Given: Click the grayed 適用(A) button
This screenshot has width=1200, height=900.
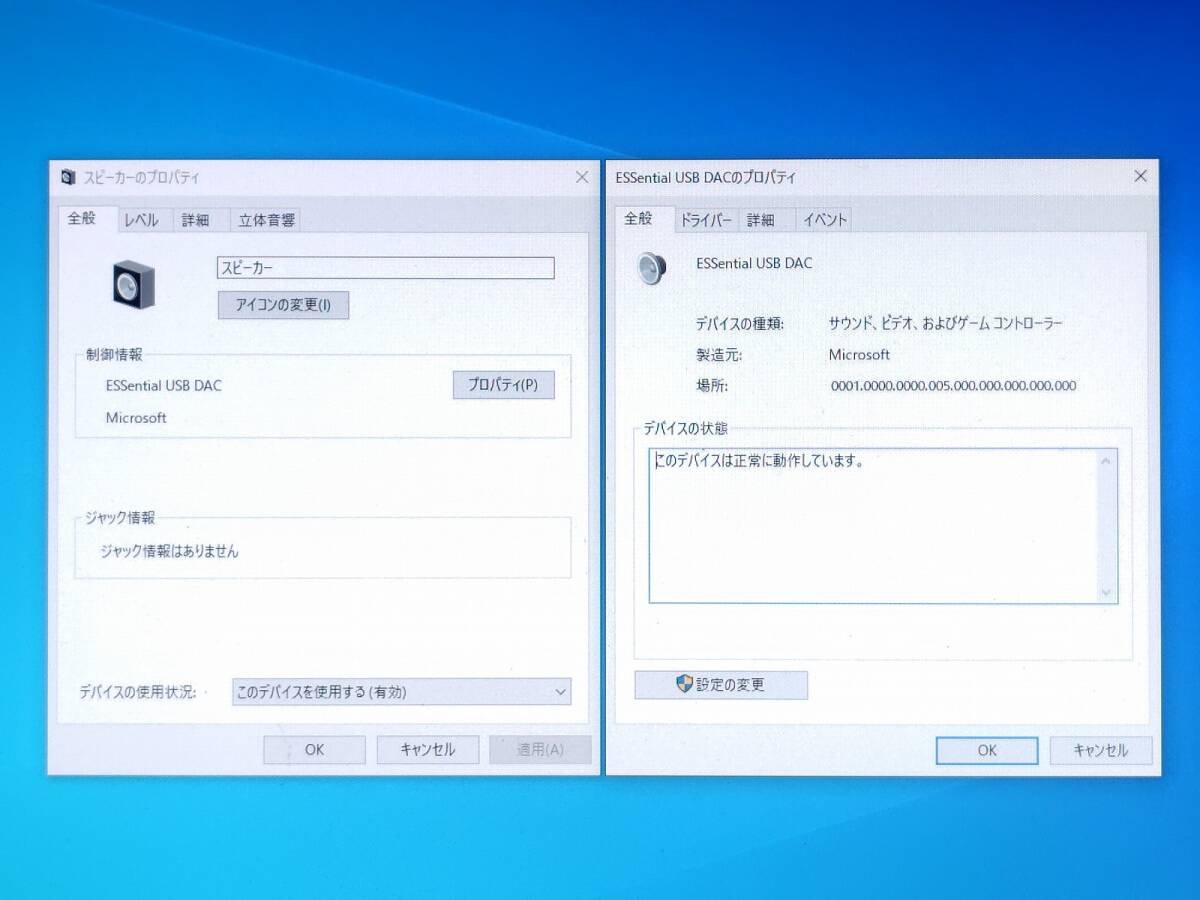Looking at the screenshot, I should tap(540, 750).
